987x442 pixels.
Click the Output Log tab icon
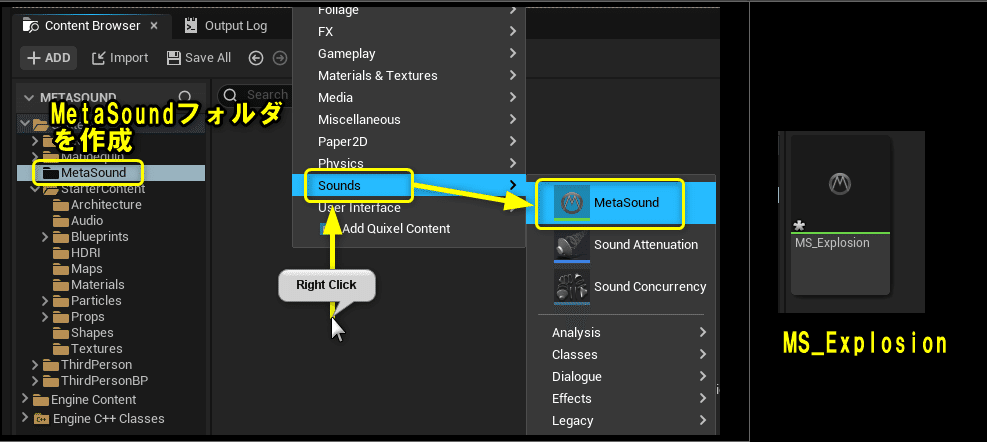pyautogui.click(x=191, y=26)
